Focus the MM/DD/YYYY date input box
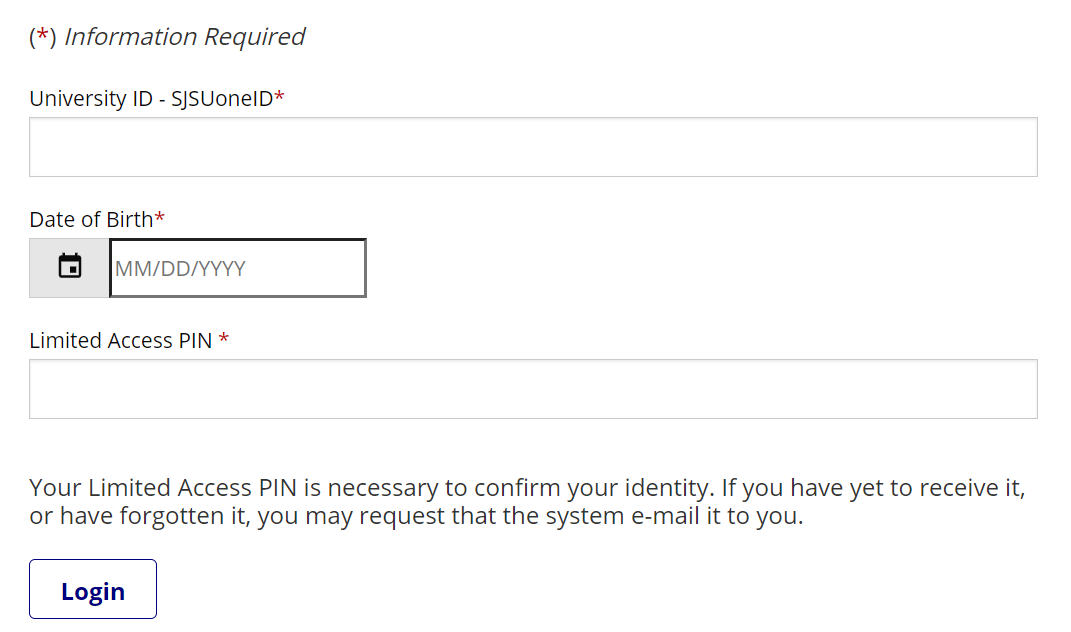Viewport: 1071px width, 632px height. (x=237, y=268)
